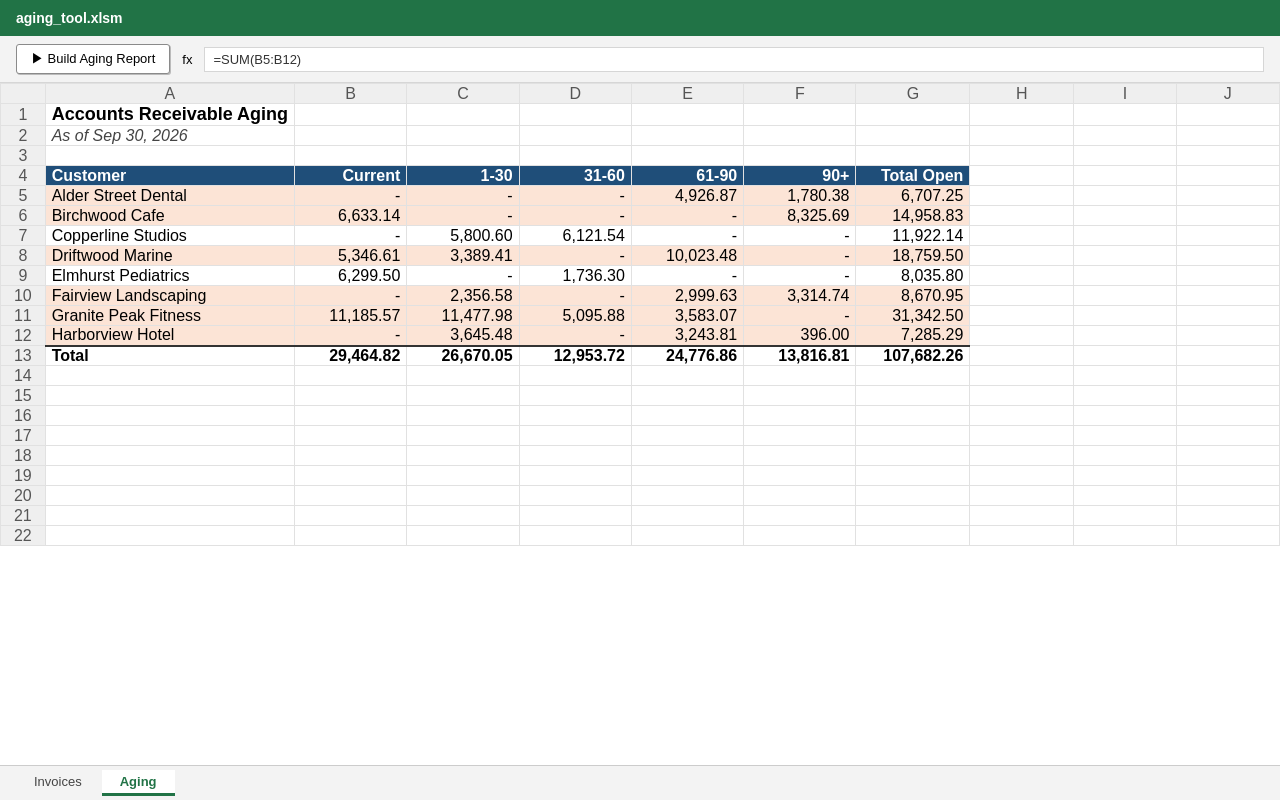Click Birchwood Cafe's 8,325.69 cell
The image size is (1280, 800).
tap(800, 216)
